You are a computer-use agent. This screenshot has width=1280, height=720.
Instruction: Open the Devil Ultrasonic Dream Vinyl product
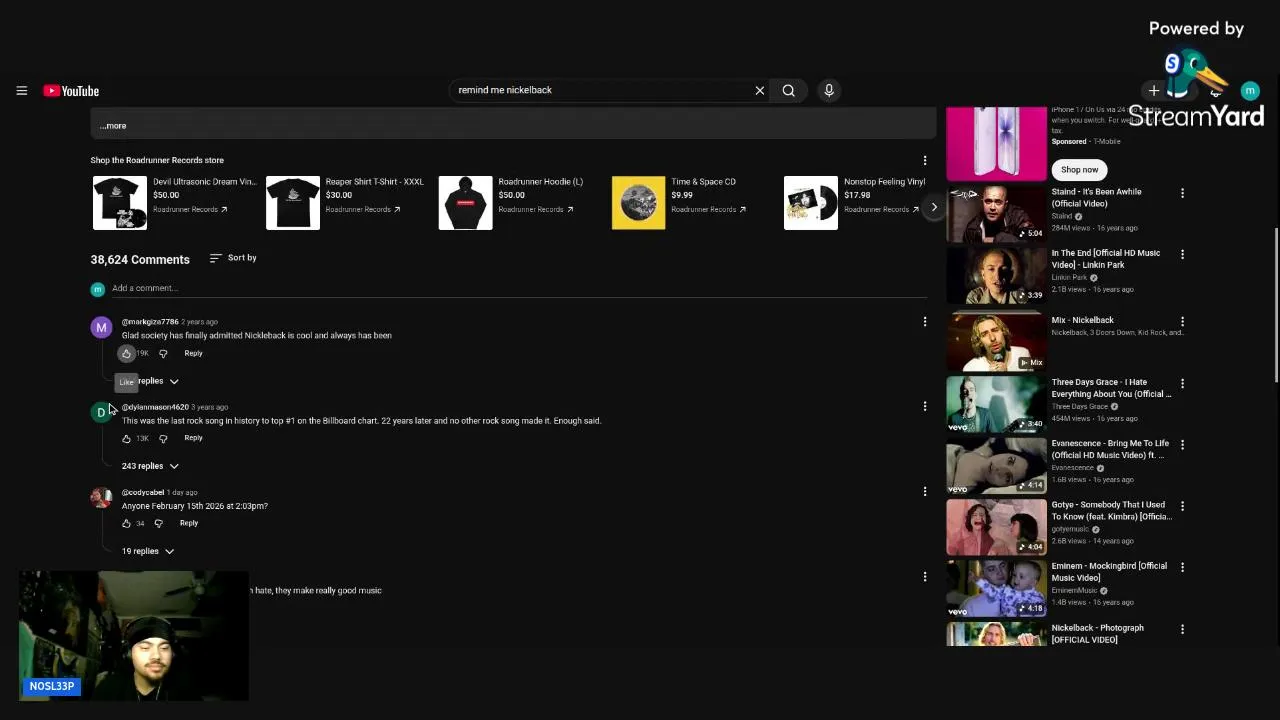(x=175, y=202)
